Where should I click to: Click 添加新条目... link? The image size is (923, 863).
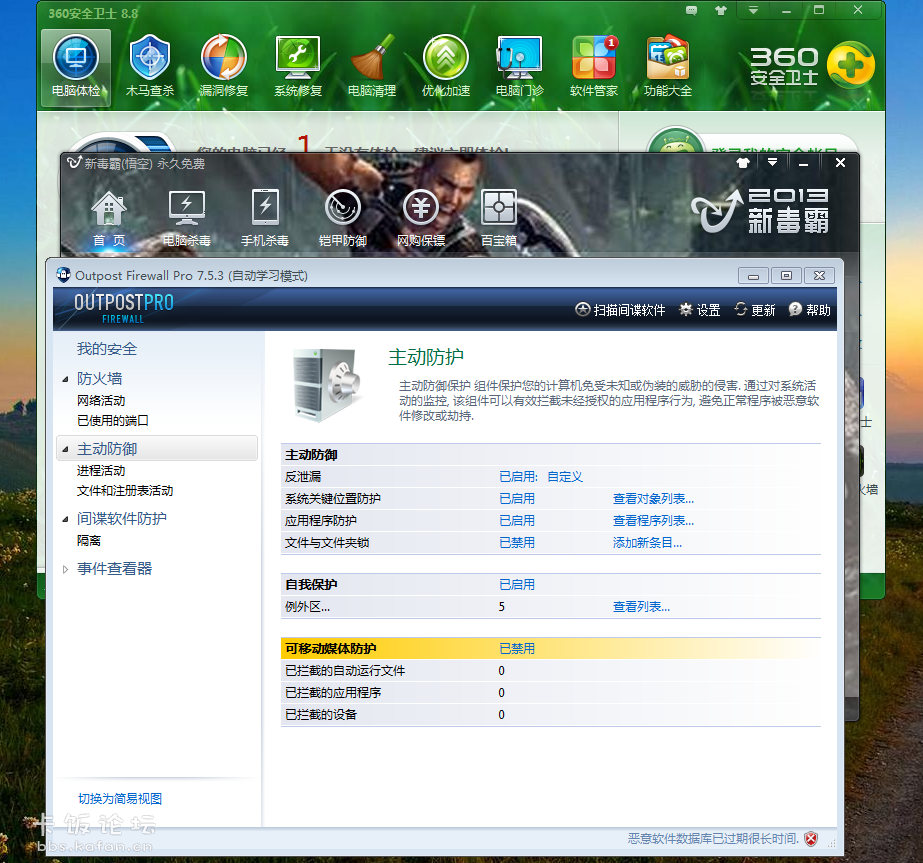pos(648,543)
